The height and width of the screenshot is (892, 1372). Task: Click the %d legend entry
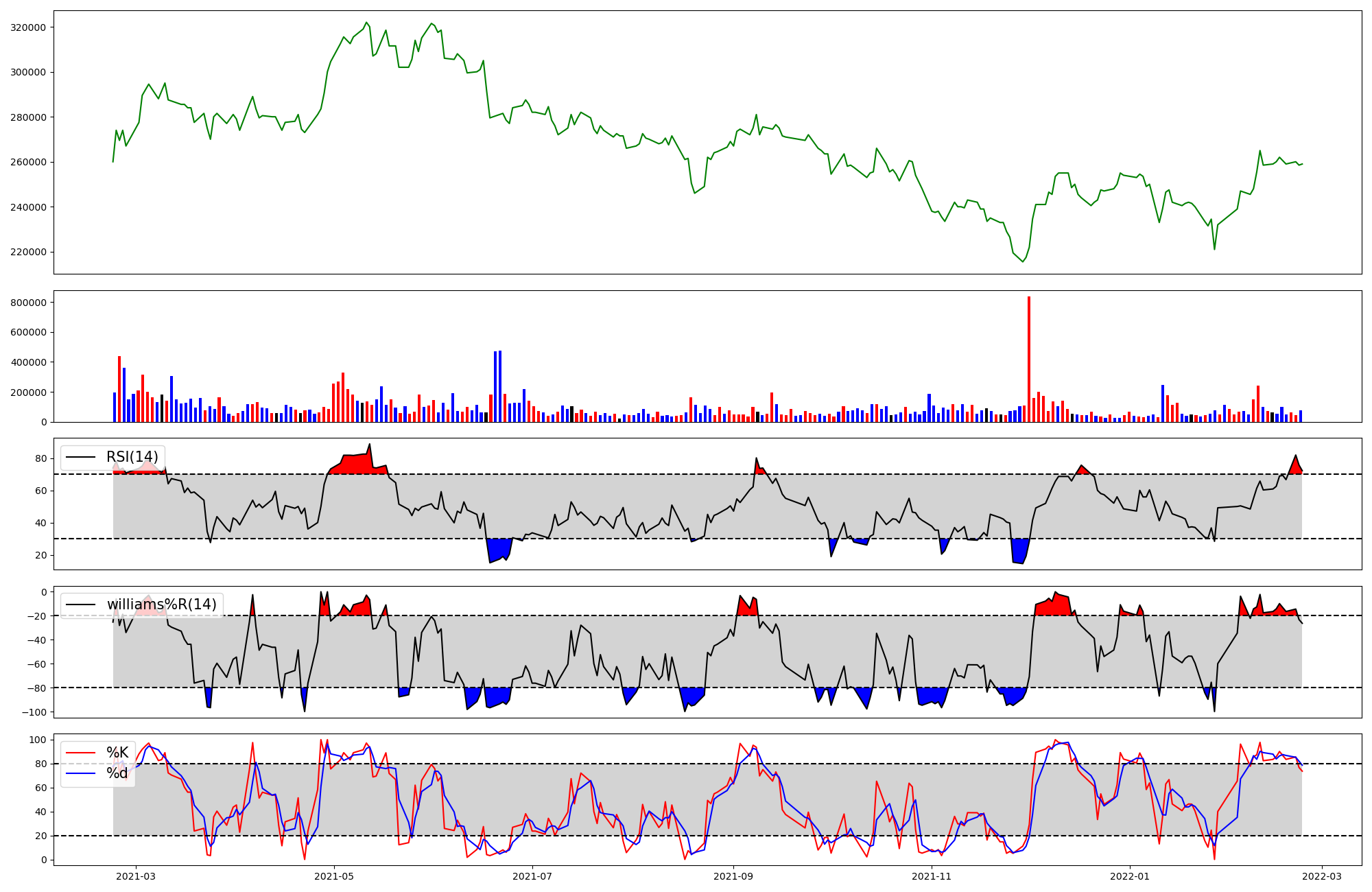[117, 773]
